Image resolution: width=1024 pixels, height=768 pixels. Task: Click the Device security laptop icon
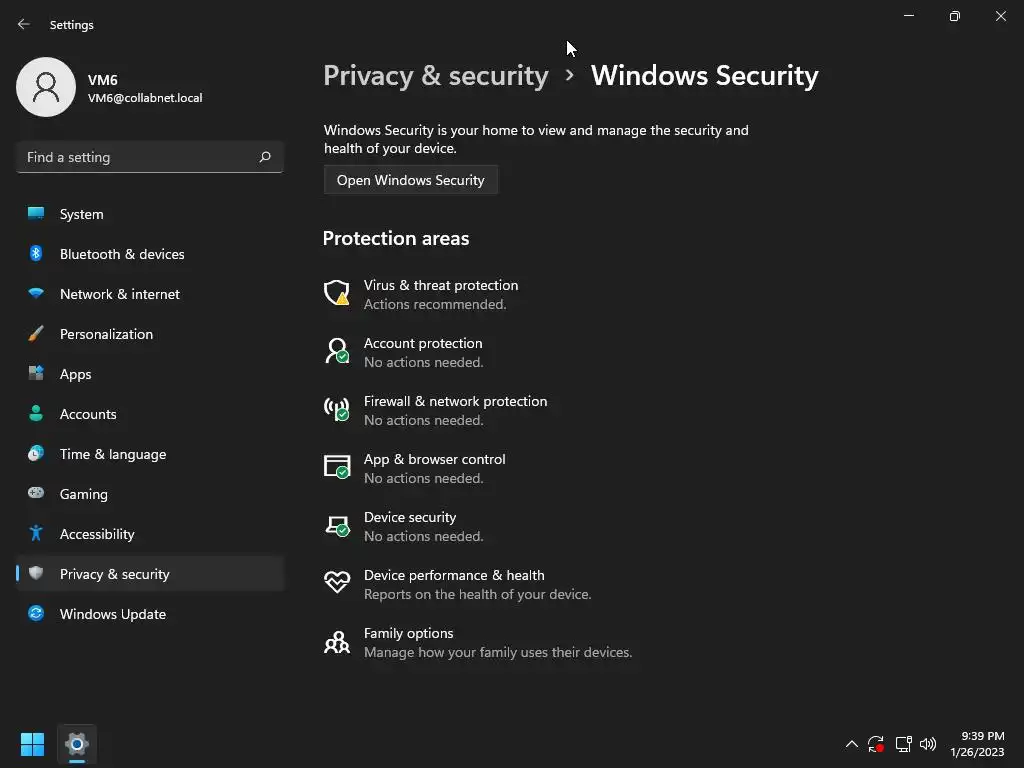tap(337, 525)
